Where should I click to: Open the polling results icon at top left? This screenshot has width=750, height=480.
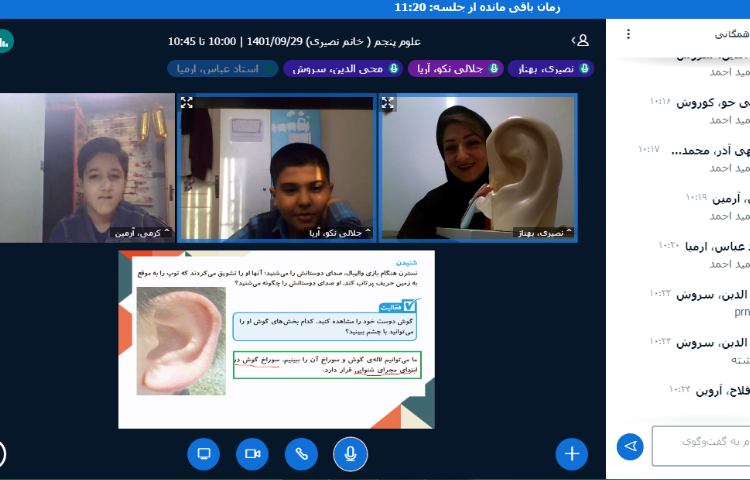(4, 42)
